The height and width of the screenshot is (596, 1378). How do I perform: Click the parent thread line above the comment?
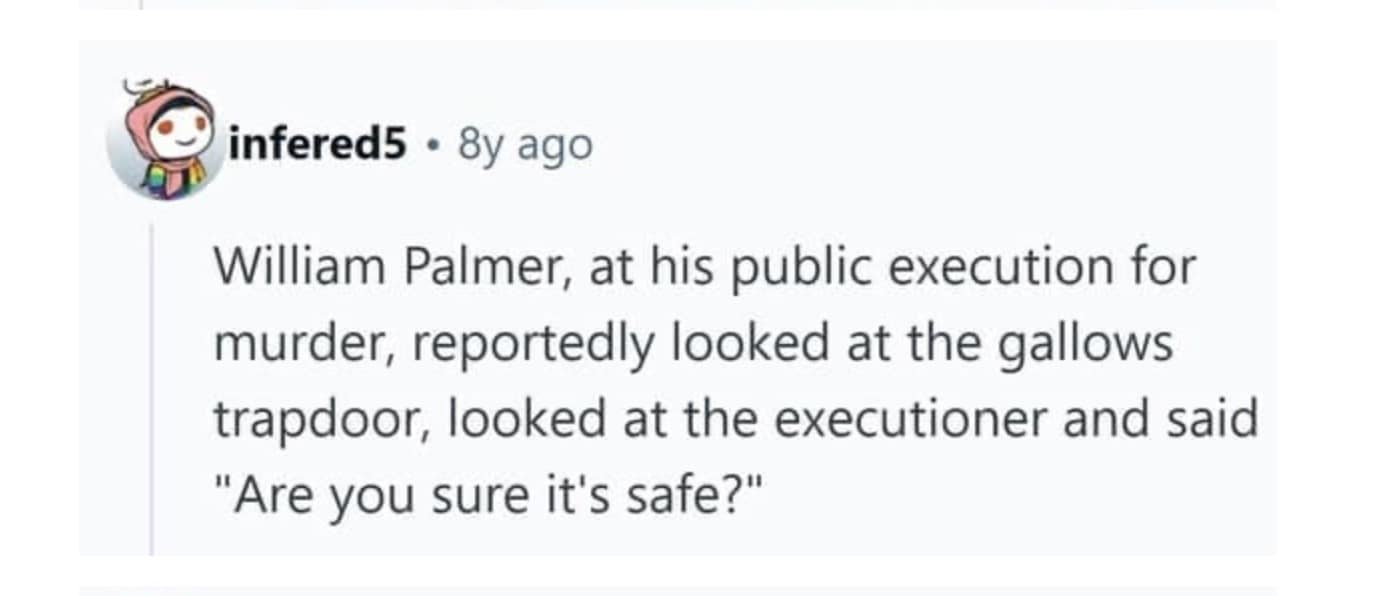pos(140,4)
